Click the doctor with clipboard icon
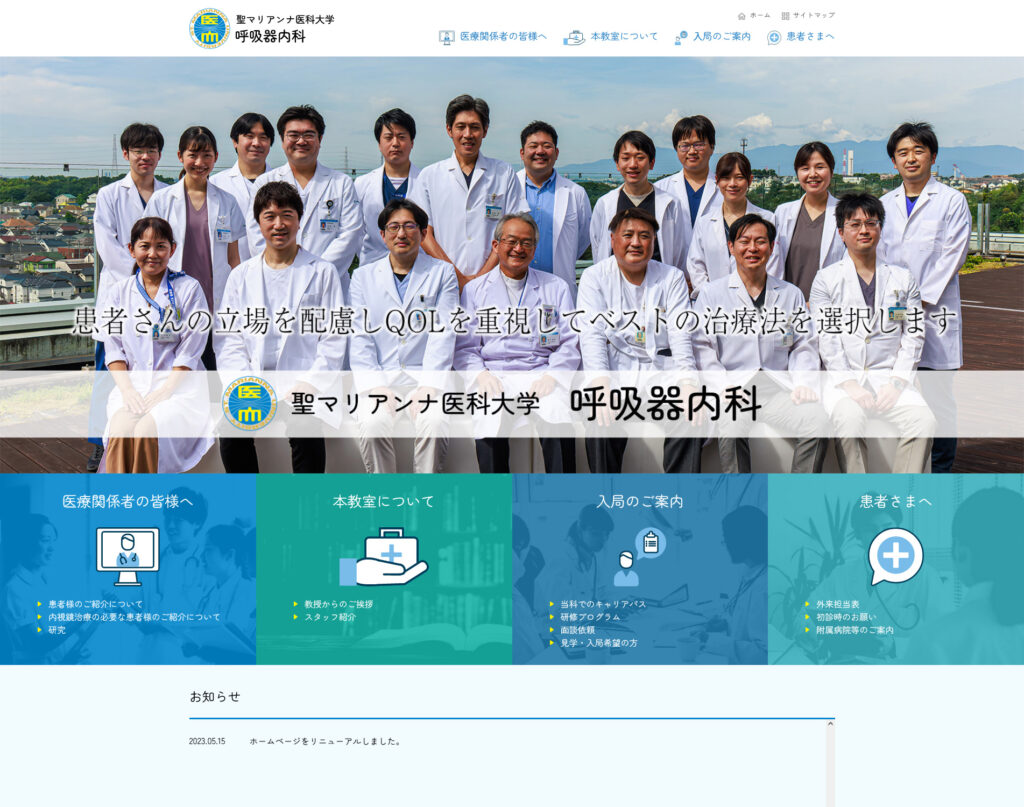This screenshot has width=1024, height=807. pos(639,557)
